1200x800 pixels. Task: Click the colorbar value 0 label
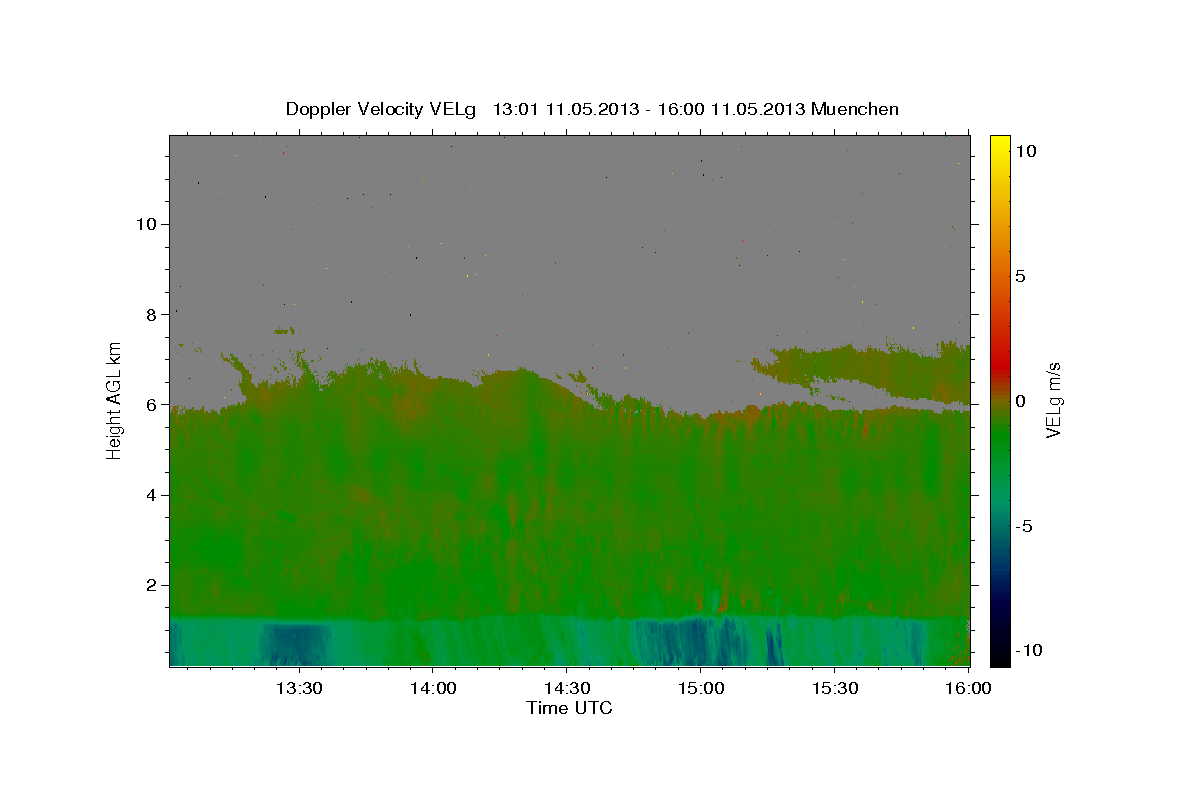tap(1020, 401)
